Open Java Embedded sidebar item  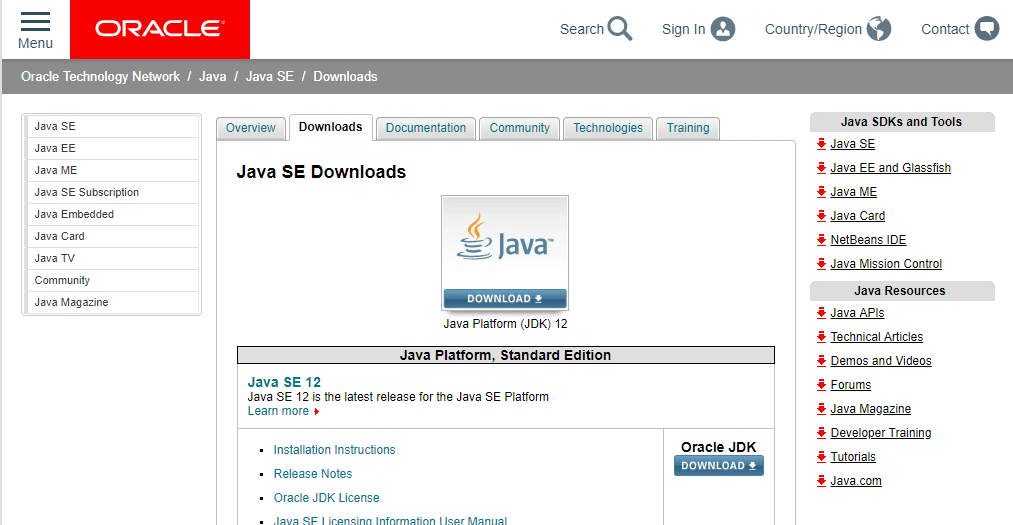[112, 214]
